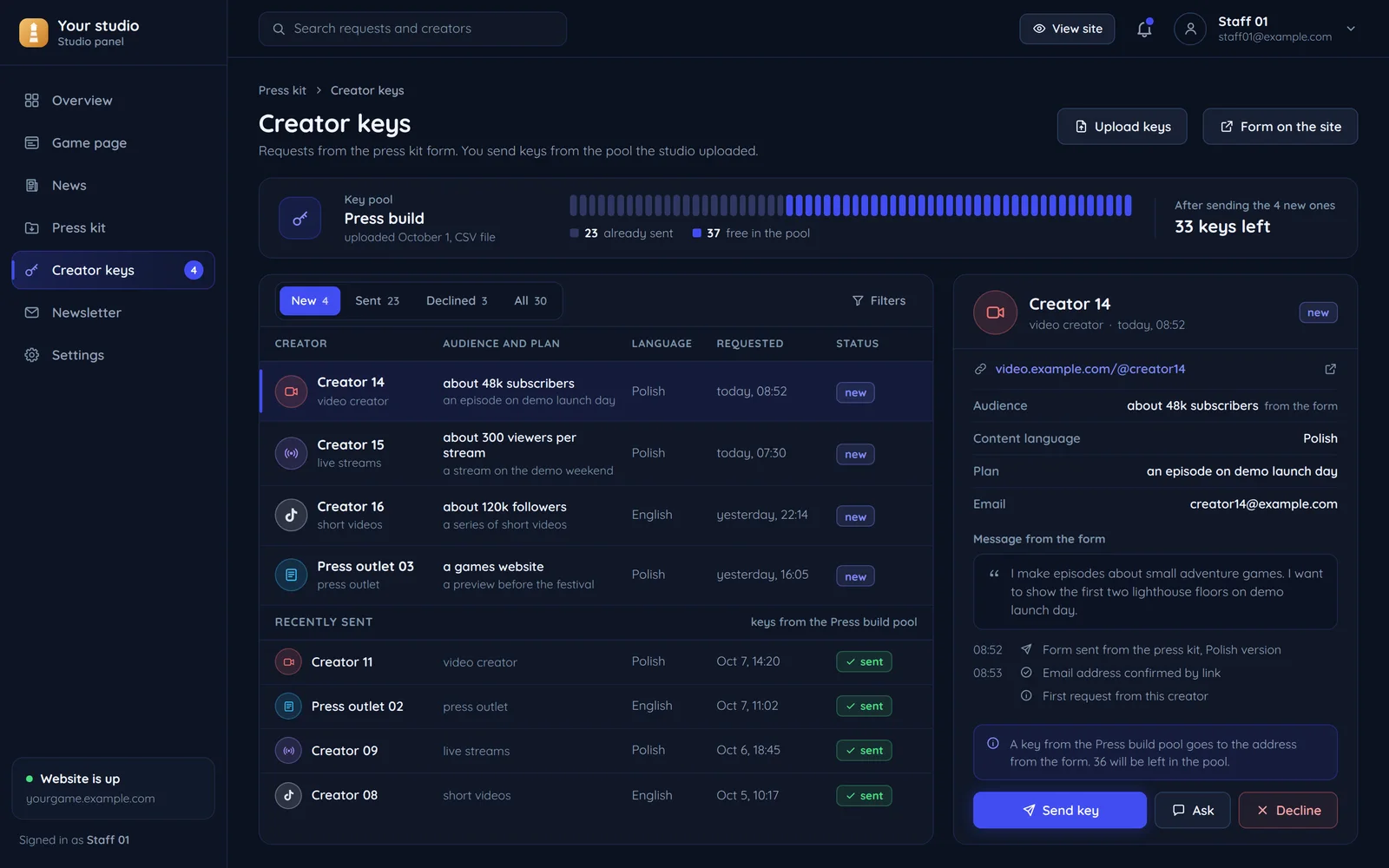Click the Creator 11 video icon
This screenshot has height=868, width=1389.
click(288, 662)
